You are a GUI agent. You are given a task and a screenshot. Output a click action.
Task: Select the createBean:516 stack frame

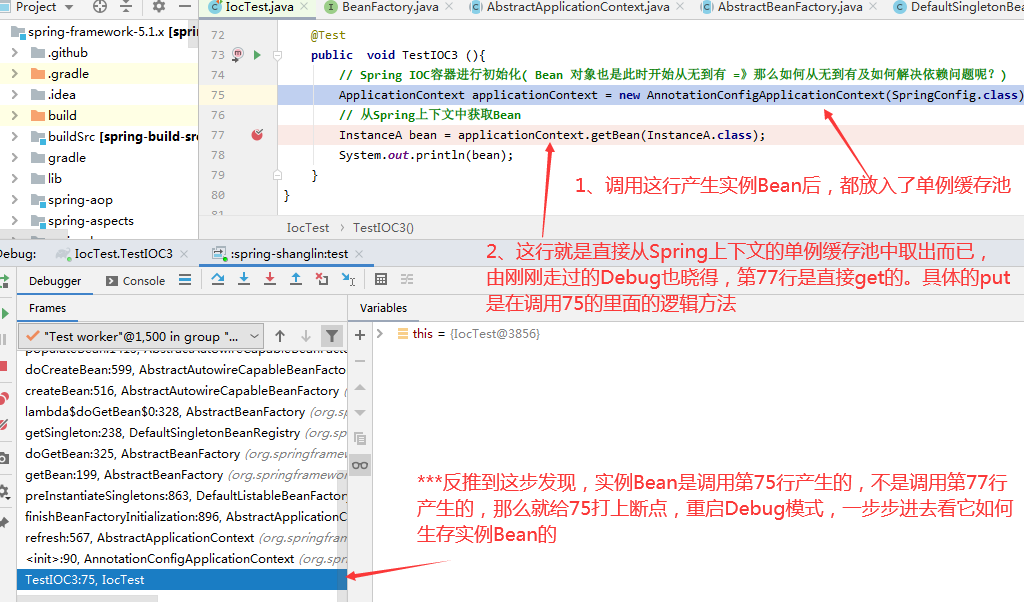point(182,390)
